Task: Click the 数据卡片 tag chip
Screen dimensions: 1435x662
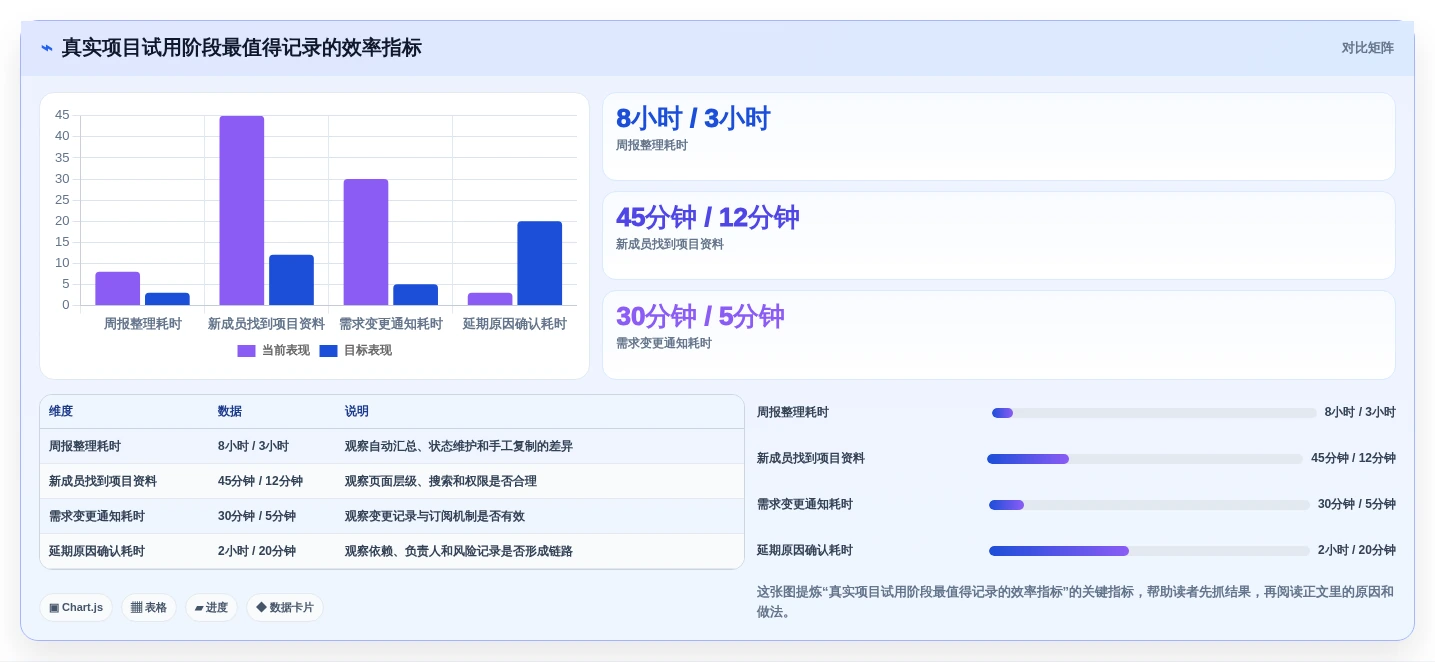Action: click(285, 607)
